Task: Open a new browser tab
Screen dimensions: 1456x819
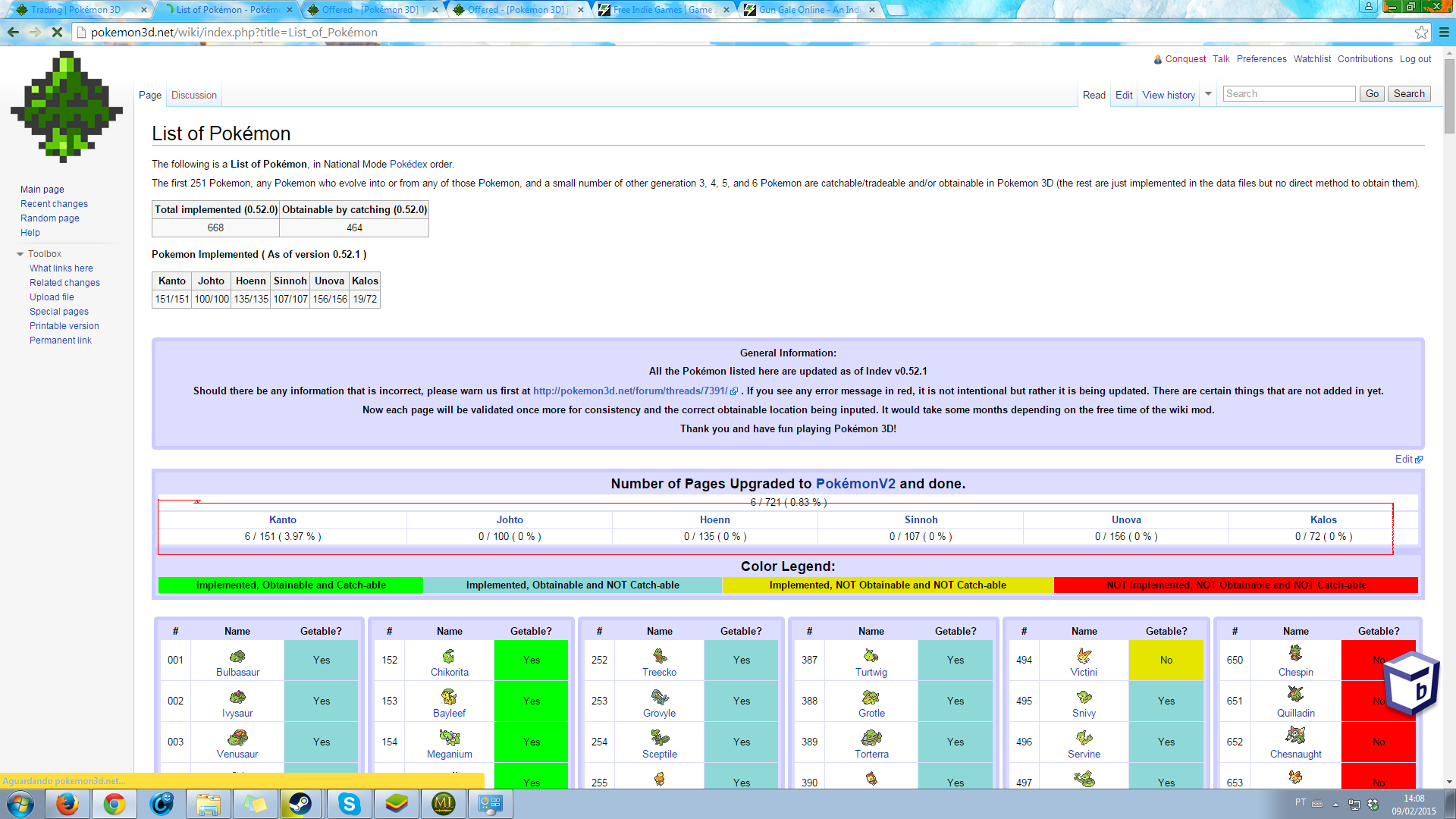Action: coord(896,10)
